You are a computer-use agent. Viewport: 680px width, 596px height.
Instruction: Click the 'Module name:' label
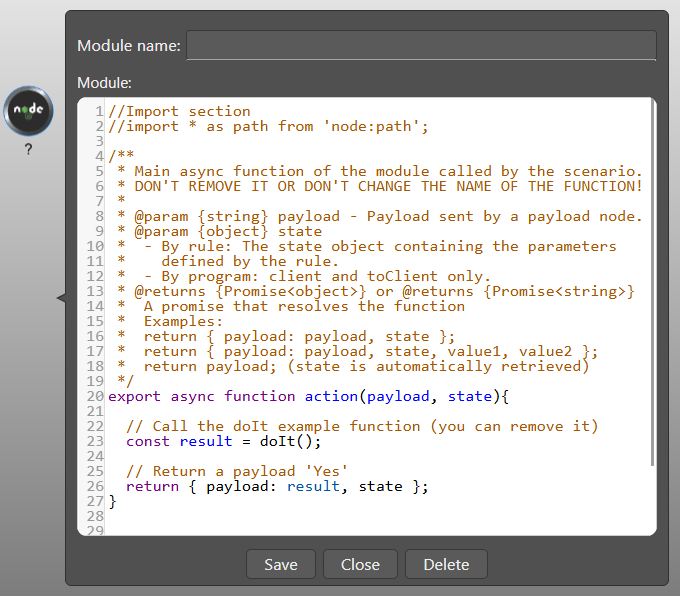pos(129,46)
